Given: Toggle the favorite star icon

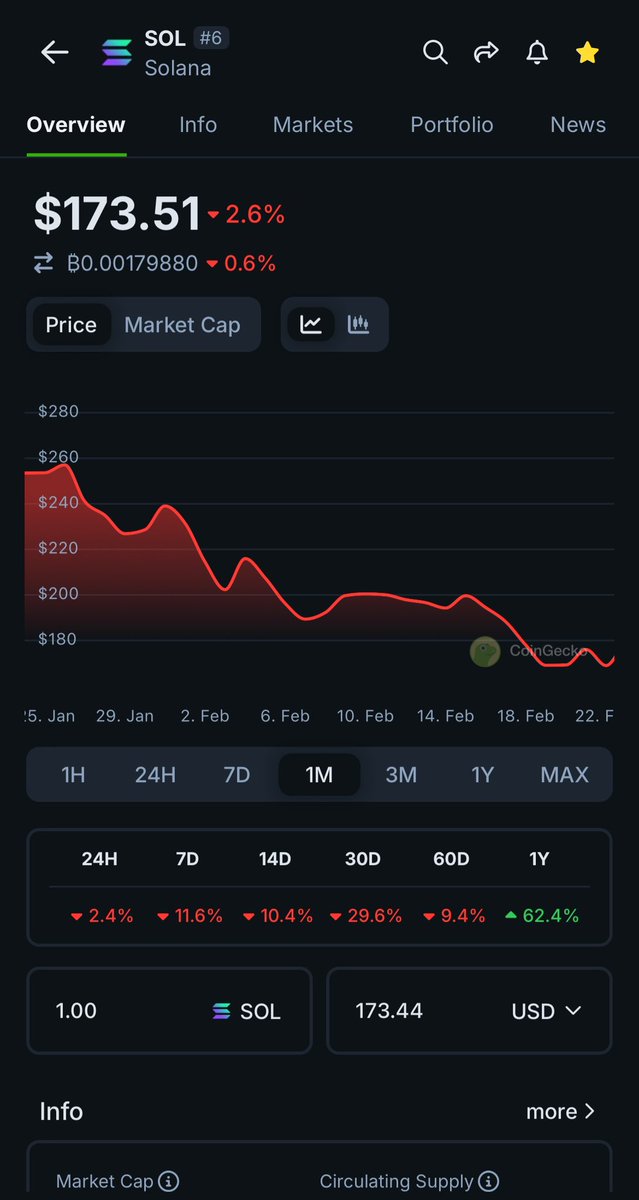Looking at the screenshot, I should point(588,52).
